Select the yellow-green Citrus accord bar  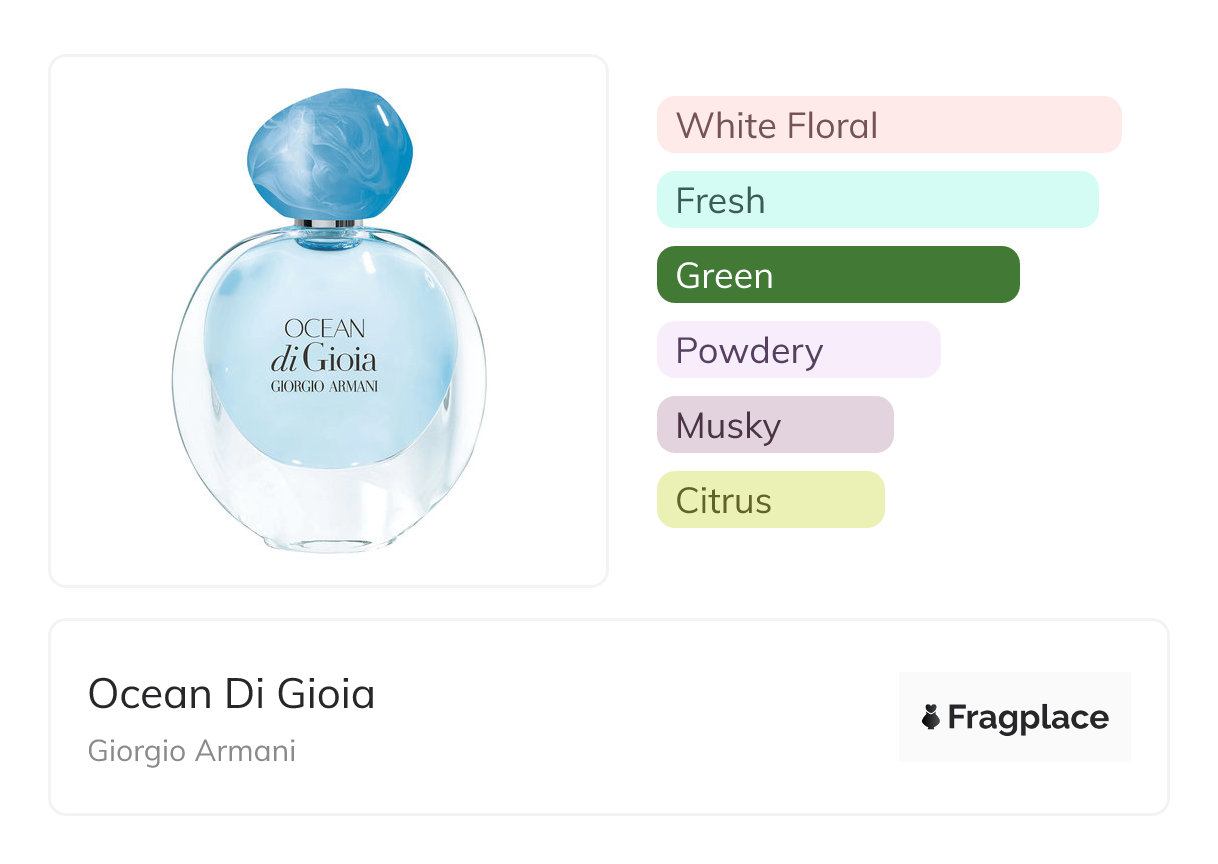tap(770, 500)
